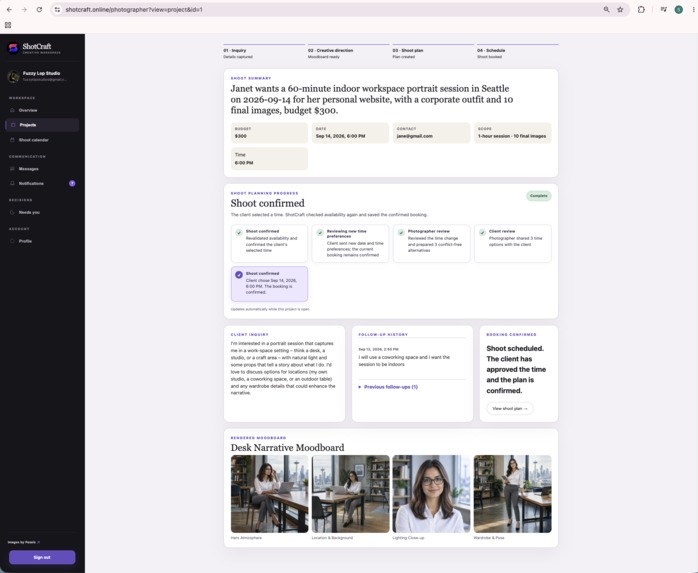
Task: Click the purple check on selected Shoot confirmed card
Action: pyautogui.click(x=239, y=275)
